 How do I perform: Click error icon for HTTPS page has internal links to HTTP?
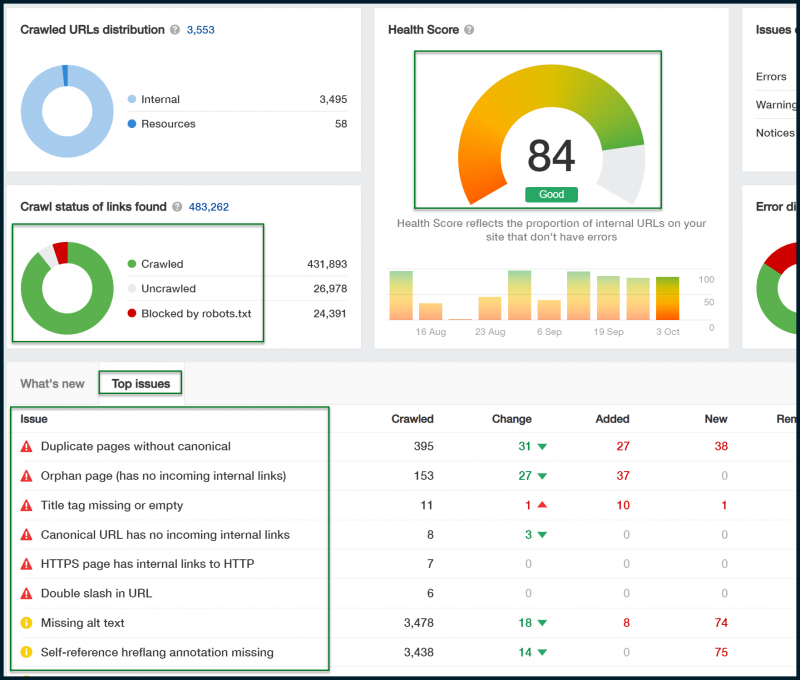coord(27,564)
